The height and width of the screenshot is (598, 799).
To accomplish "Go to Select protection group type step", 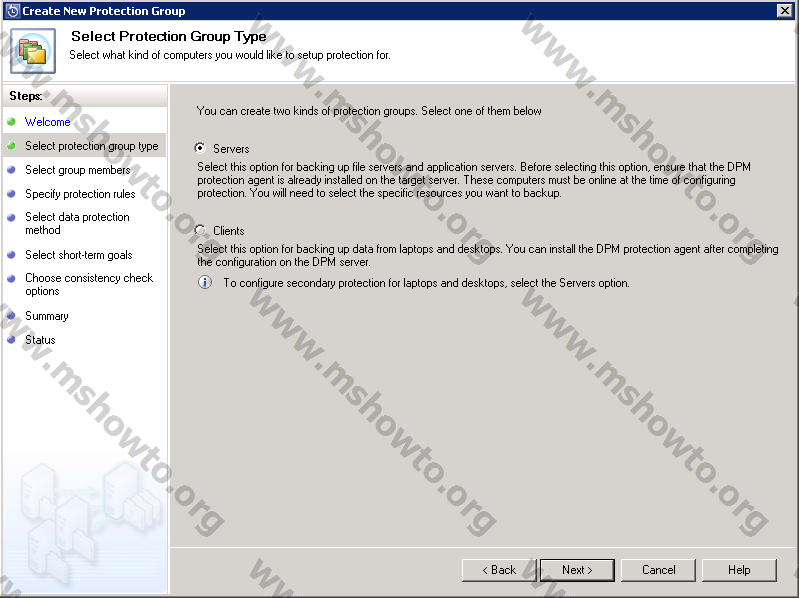I will point(91,146).
